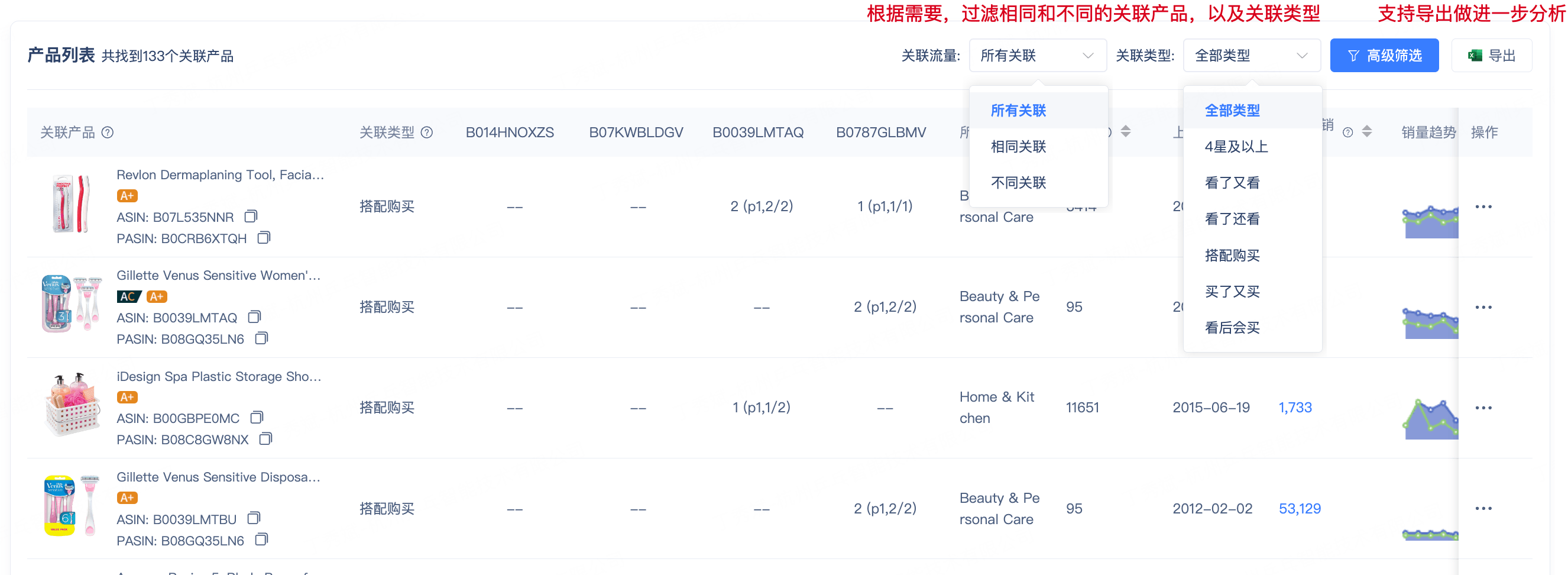Copy PASIN in Gillette Venus Disposable row

click(x=261, y=540)
